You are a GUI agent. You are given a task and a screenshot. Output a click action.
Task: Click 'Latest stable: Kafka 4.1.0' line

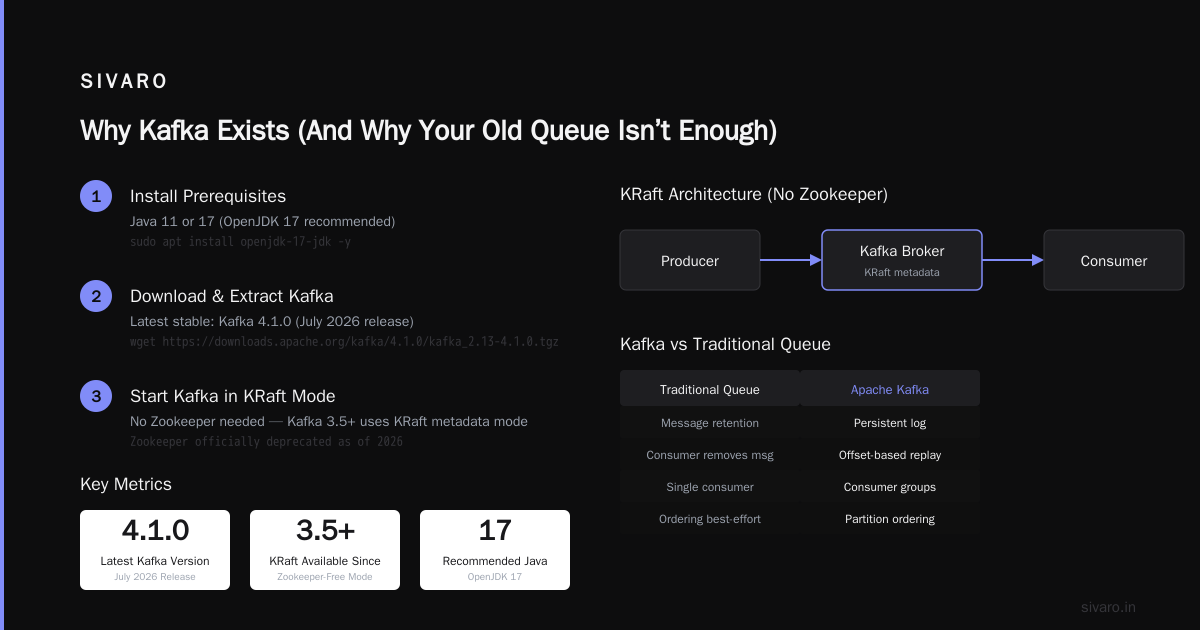click(272, 321)
